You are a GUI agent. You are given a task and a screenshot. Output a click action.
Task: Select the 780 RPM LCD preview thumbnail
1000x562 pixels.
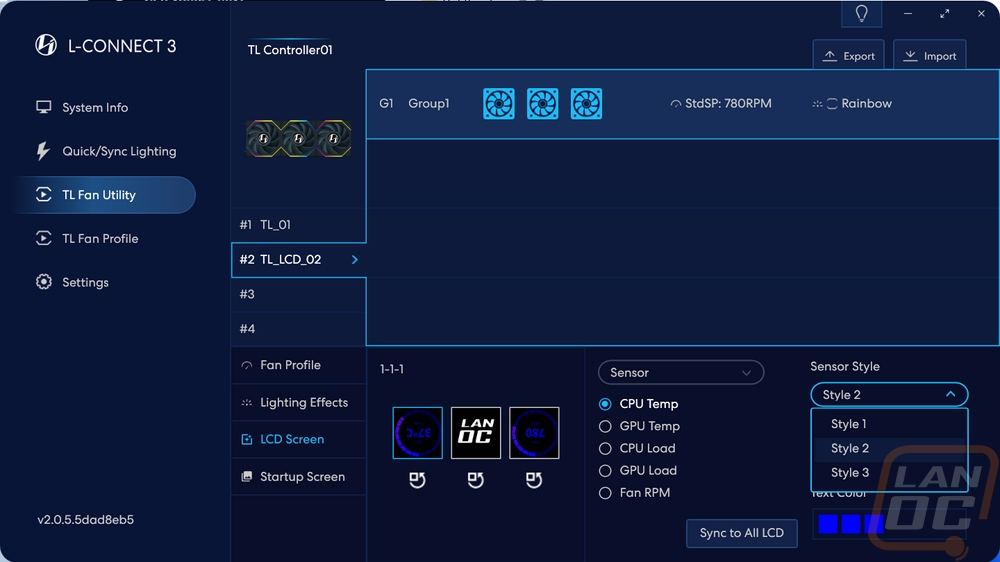pos(534,433)
